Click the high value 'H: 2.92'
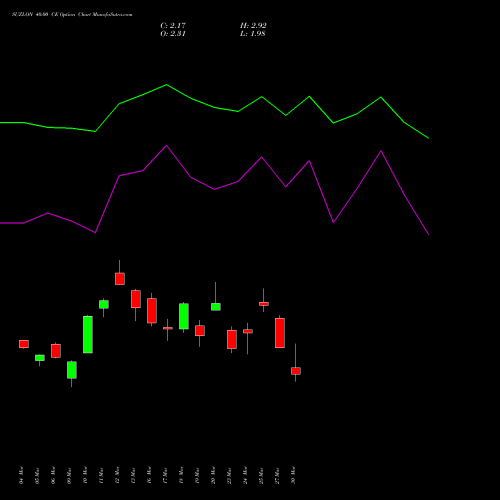The height and width of the screenshot is (500, 500). click(x=253, y=26)
